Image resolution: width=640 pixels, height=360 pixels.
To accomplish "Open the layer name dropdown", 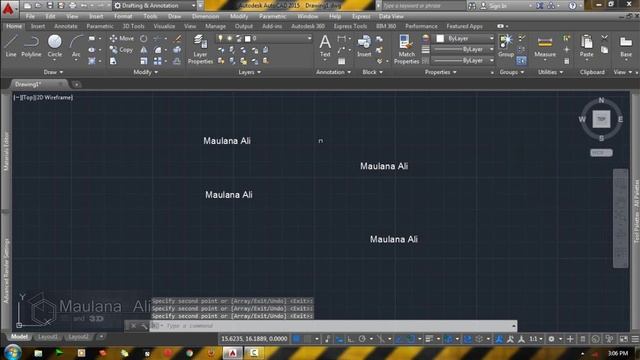I will pyautogui.click(x=309, y=38).
